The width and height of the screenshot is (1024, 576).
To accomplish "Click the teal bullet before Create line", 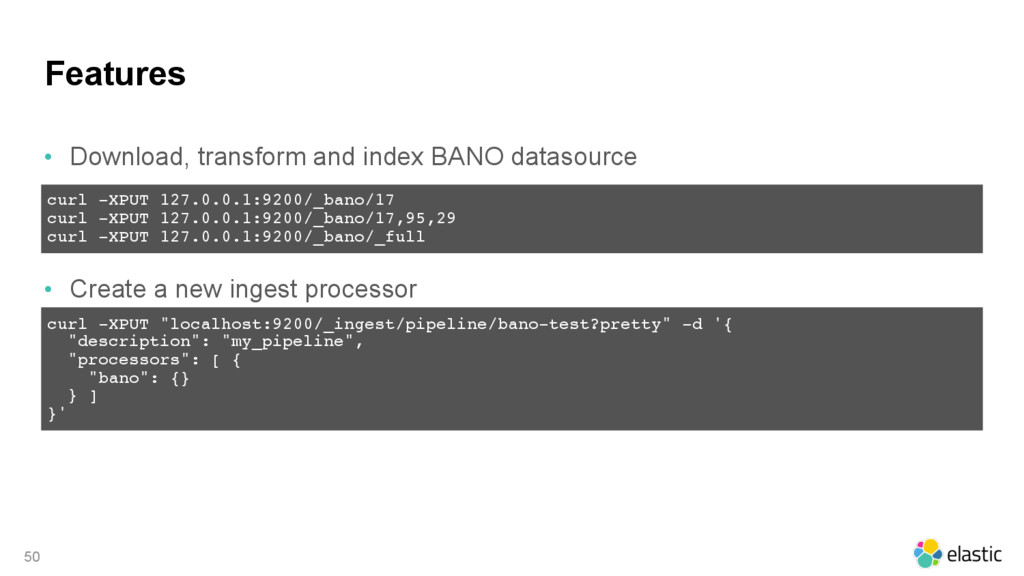I will (x=48, y=289).
